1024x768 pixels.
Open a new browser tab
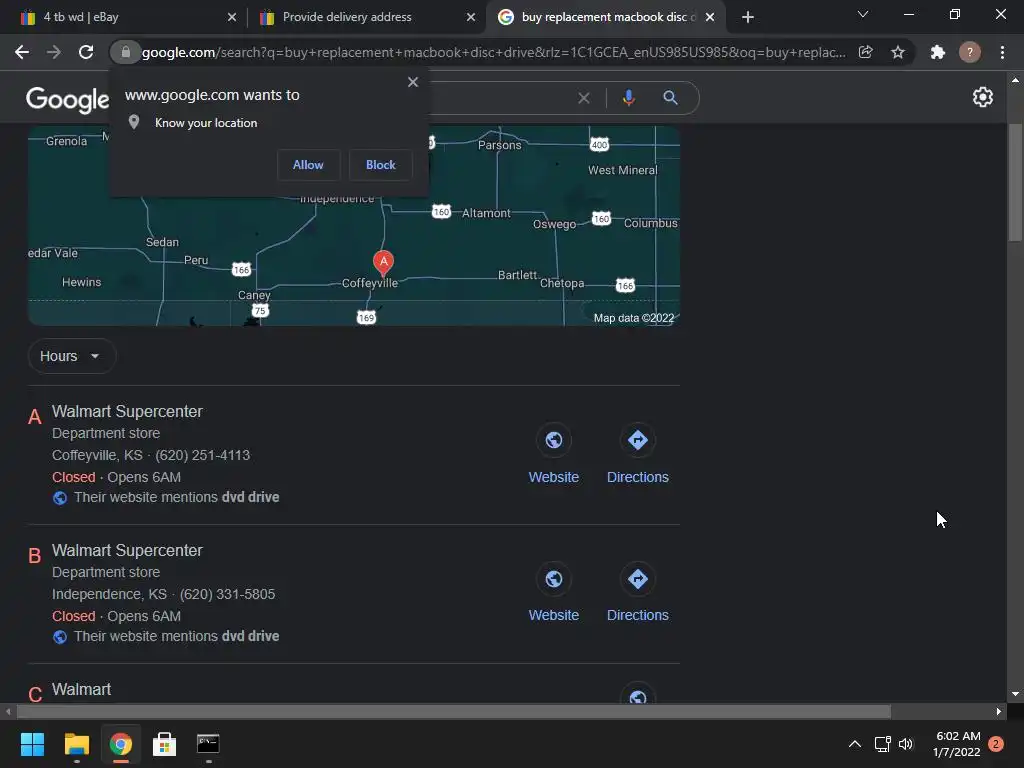coord(748,17)
